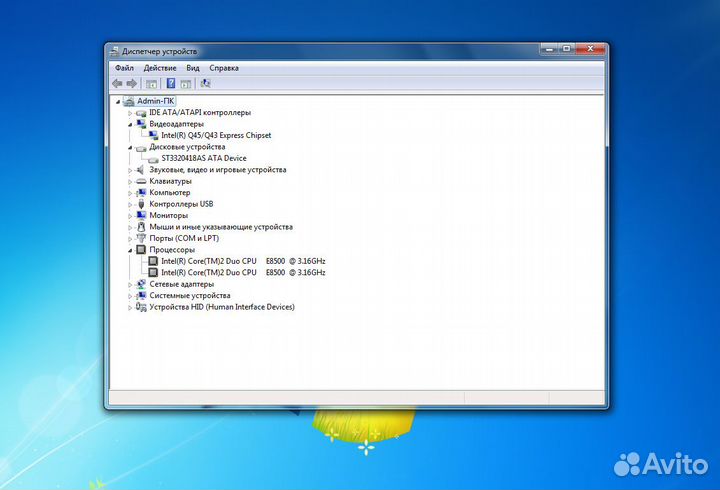Image resolution: width=720 pixels, height=490 pixels.
Task: Click the Forward arrow toolbar icon
Action: coord(132,84)
